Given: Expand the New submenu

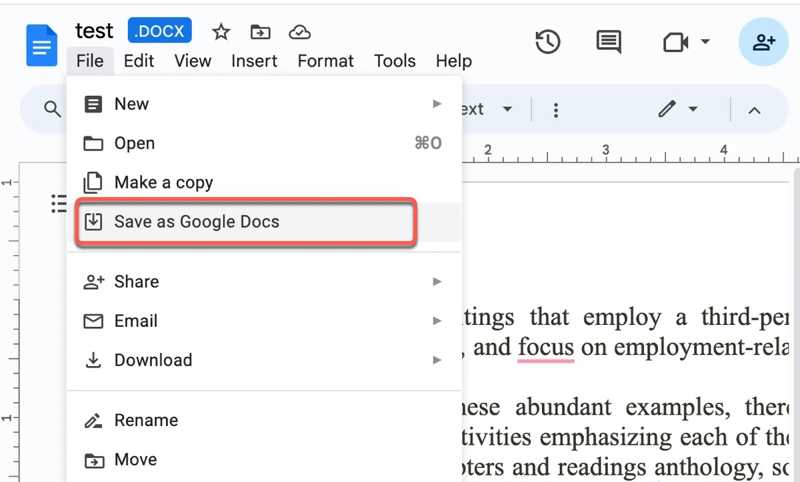Looking at the screenshot, I should [264, 104].
